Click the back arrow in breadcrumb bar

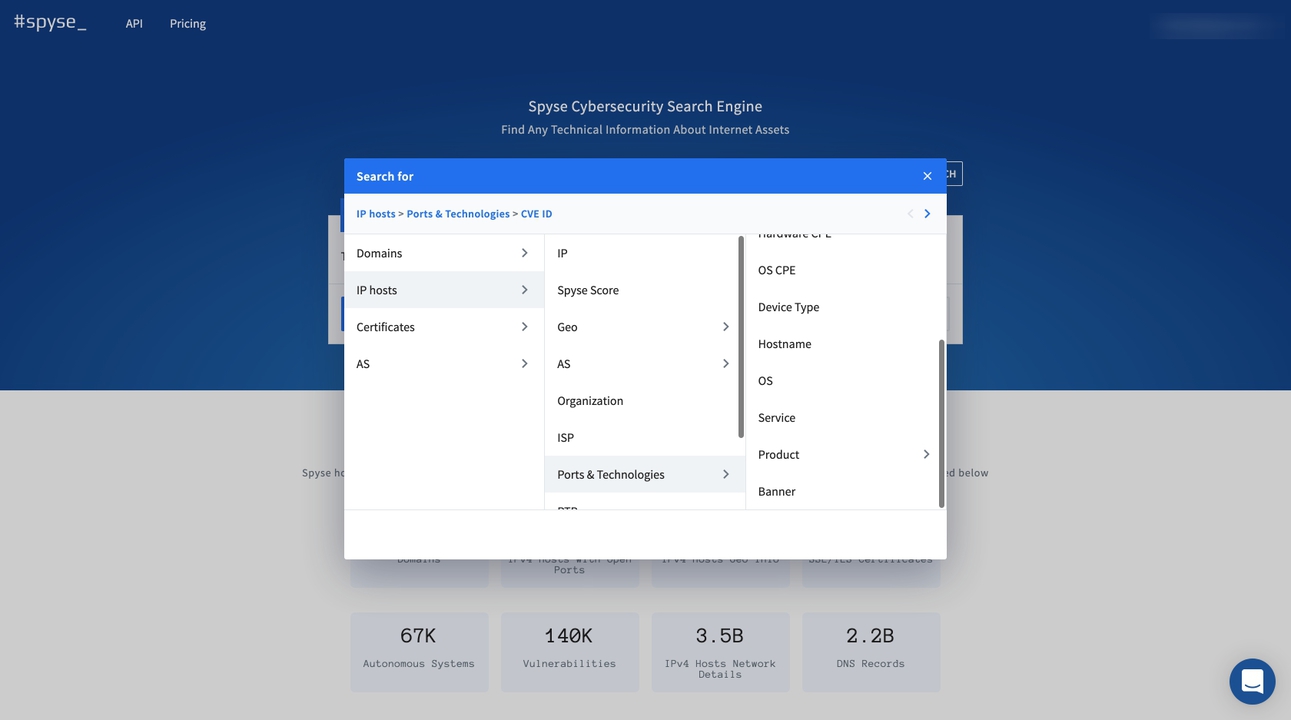point(910,214)
